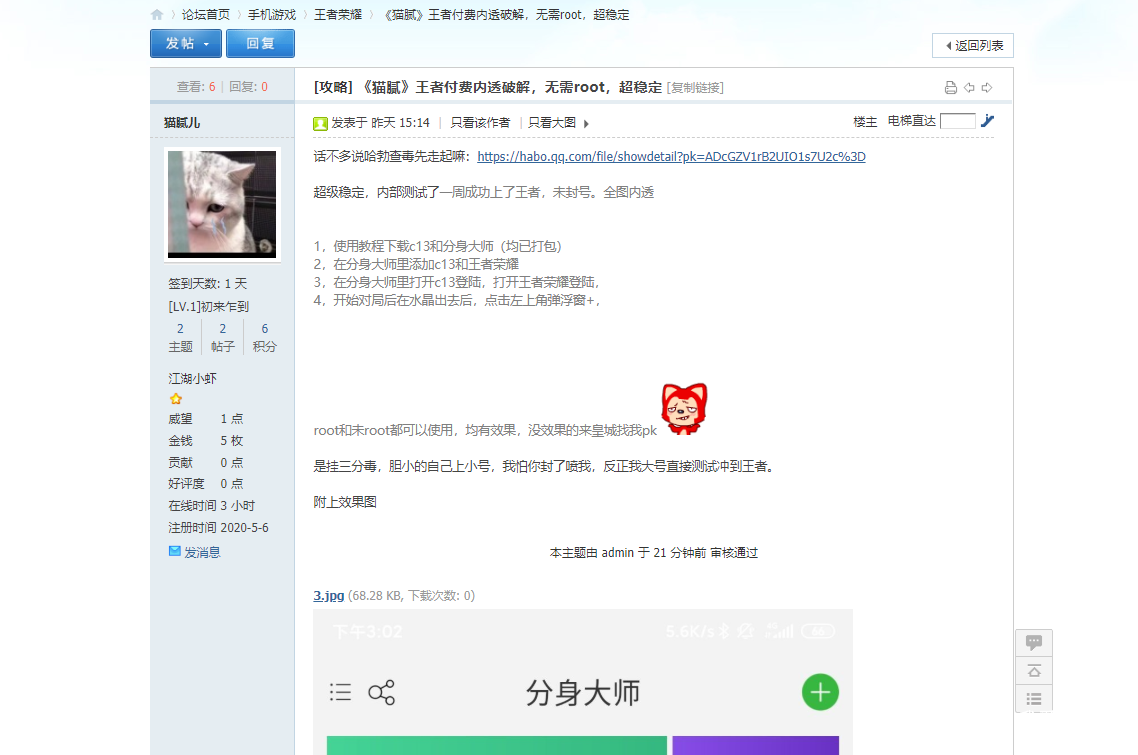Click the 返回列表 back to list button

click(973, 45)
